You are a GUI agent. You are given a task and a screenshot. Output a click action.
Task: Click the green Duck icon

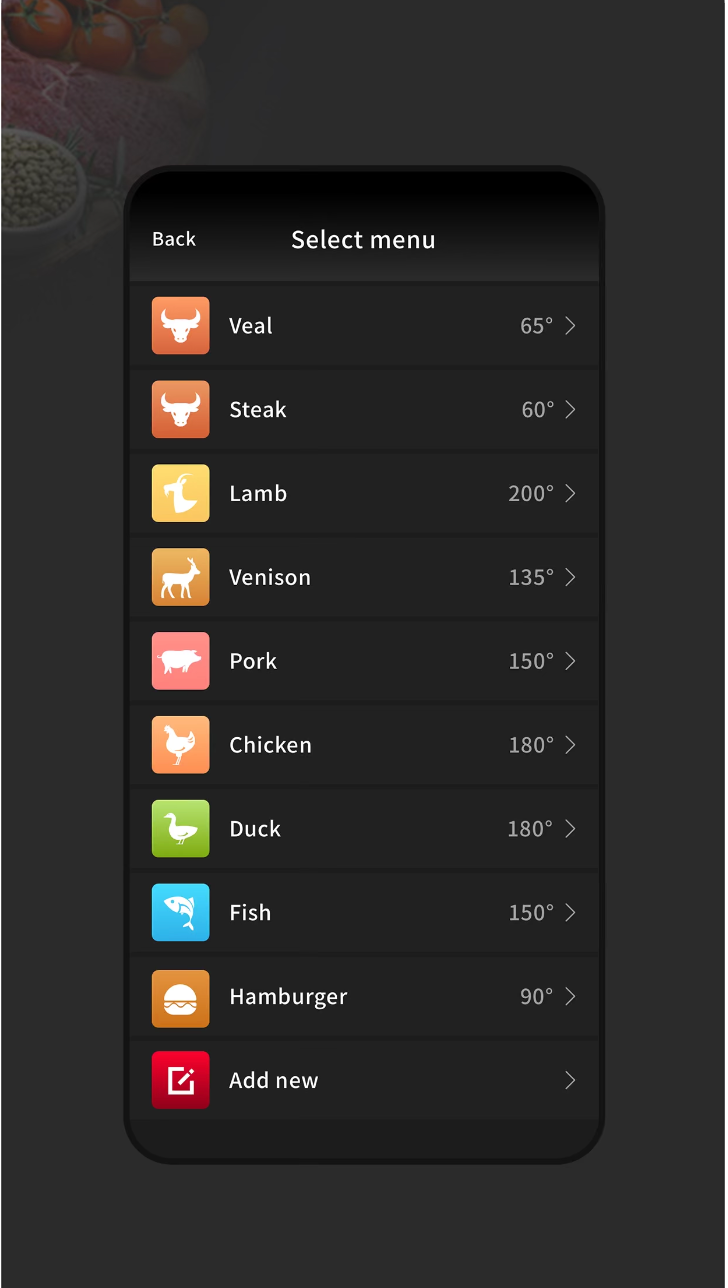click(181, 829)
